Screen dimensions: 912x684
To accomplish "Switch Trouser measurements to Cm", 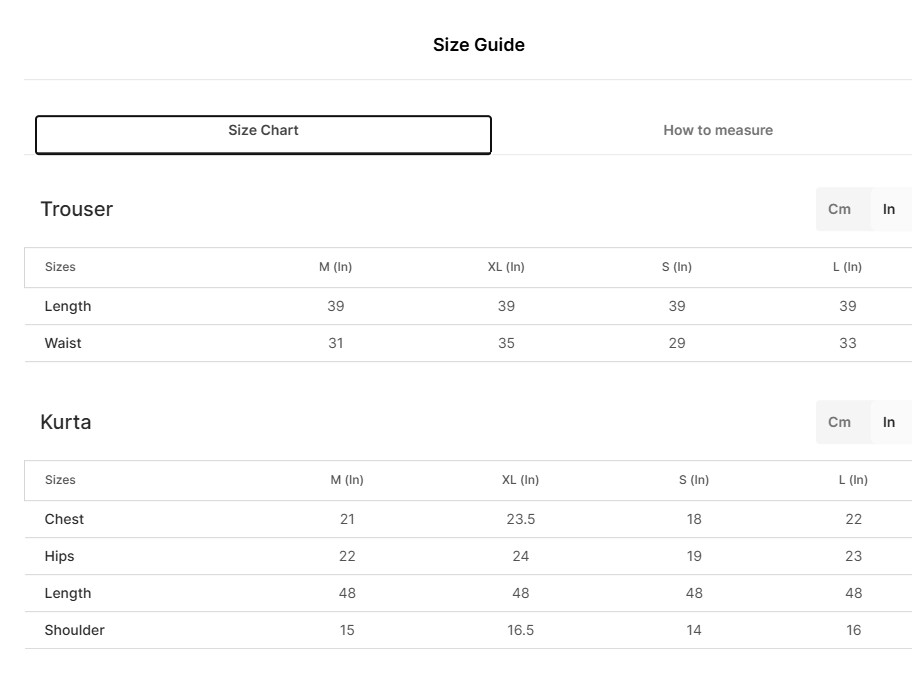I will 839,209.
